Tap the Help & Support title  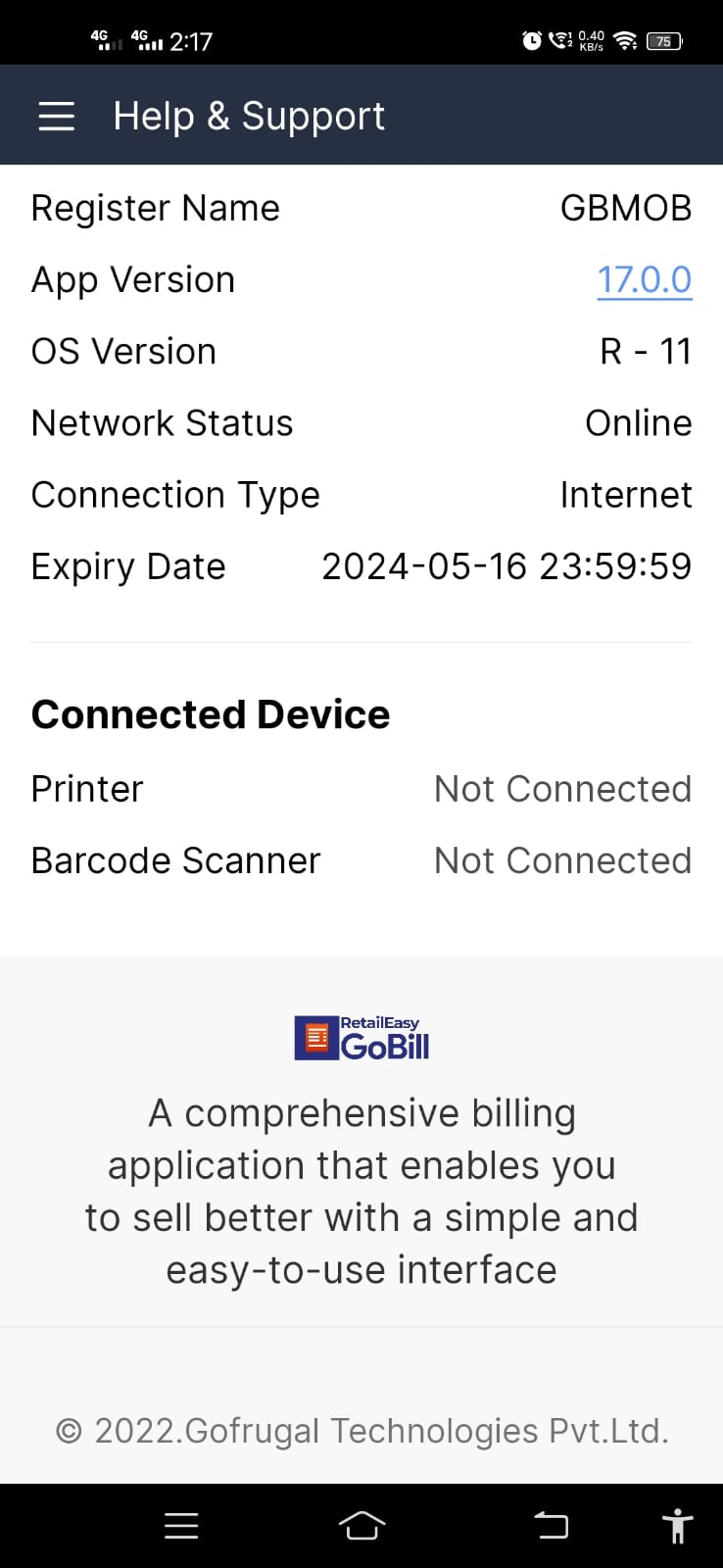pyautogui.click(x=249, y=116)
